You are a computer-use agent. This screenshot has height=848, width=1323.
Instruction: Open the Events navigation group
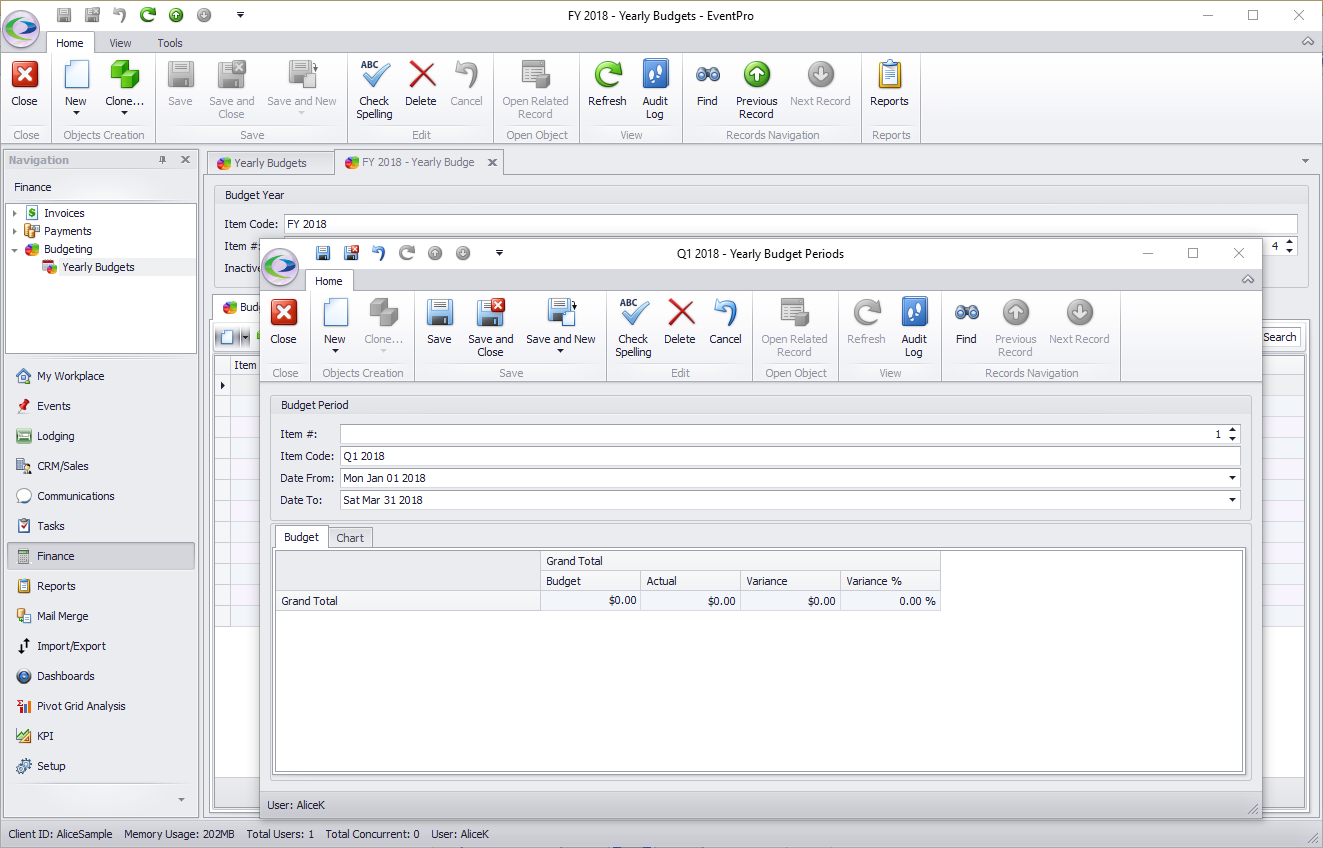(101, 406)
